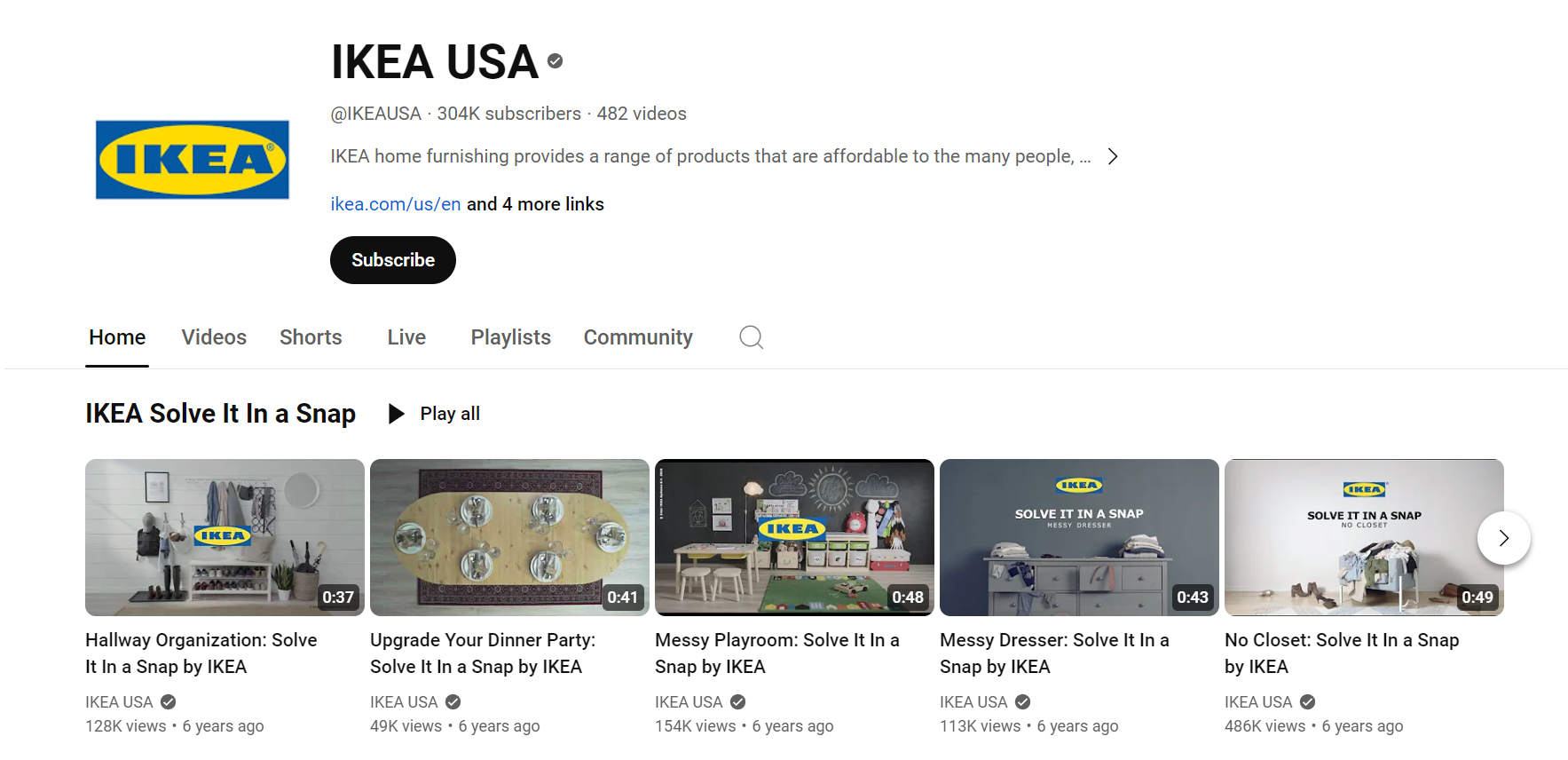Click the '482 videos' text

(x=642, y=114)
